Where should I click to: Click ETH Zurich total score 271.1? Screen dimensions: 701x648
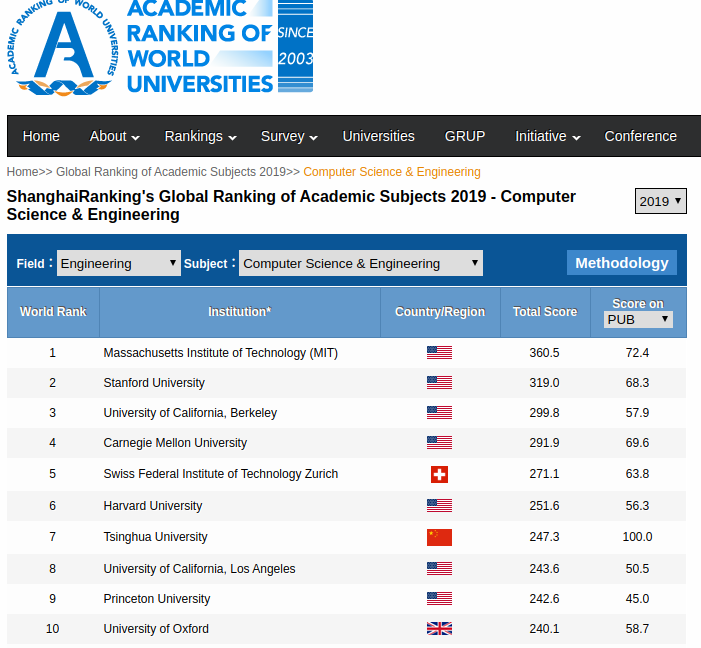(544, 474)
